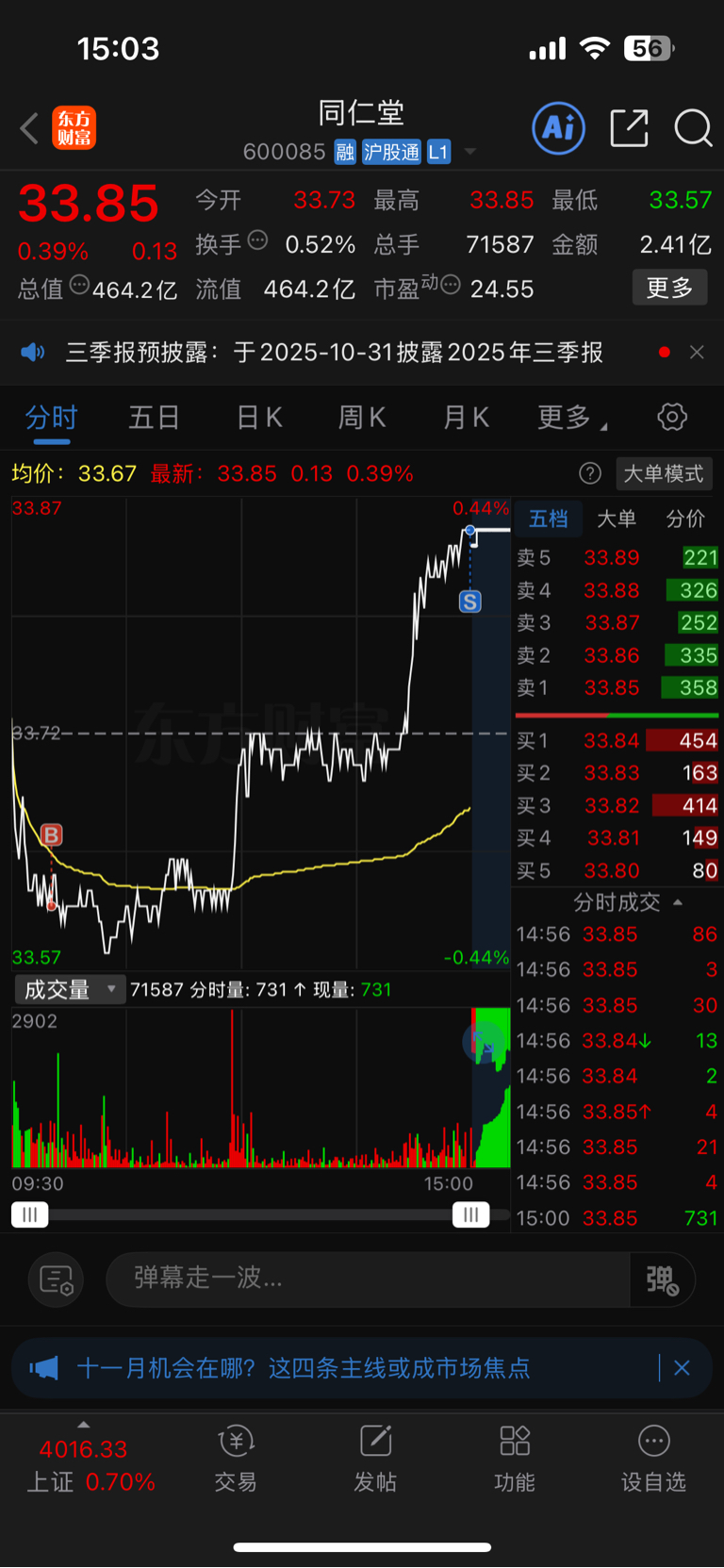
Task: Tap the right range slider handle
Action: [x=470, y=1214]
